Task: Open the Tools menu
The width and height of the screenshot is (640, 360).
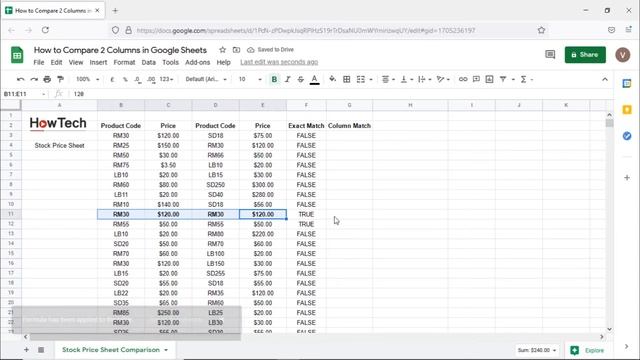Action: (x=170, y=62)
